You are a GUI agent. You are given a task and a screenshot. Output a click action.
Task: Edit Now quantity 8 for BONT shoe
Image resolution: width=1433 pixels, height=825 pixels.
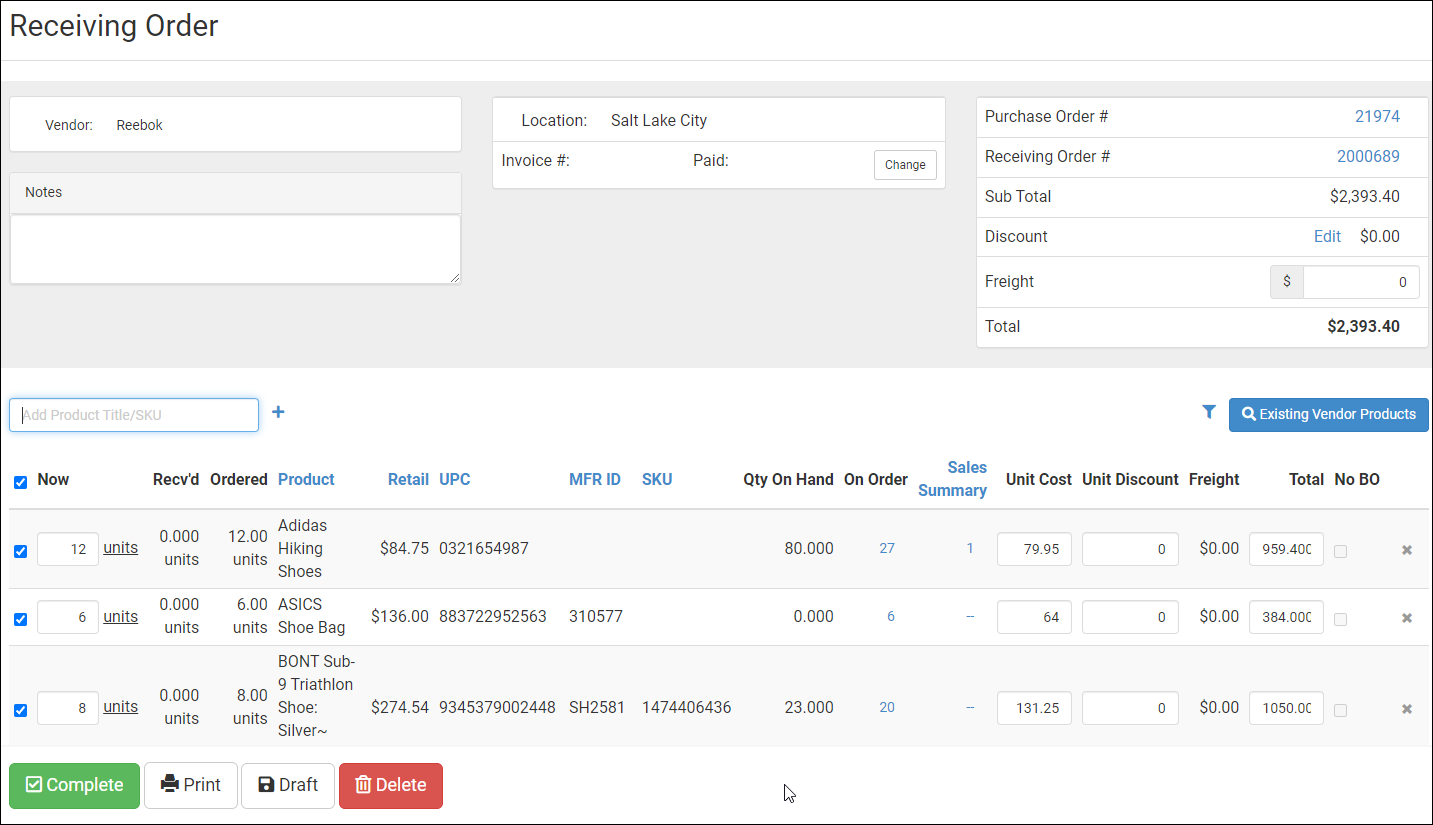pyautogui.click(x=68, y=708)
